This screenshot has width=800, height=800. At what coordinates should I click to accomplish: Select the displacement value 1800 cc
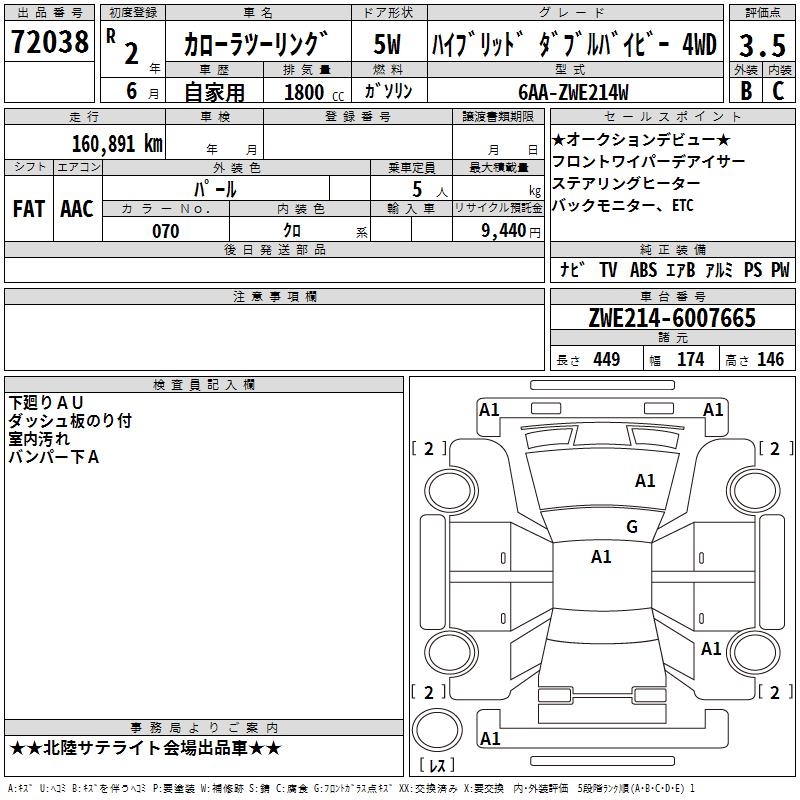[314, 92]
